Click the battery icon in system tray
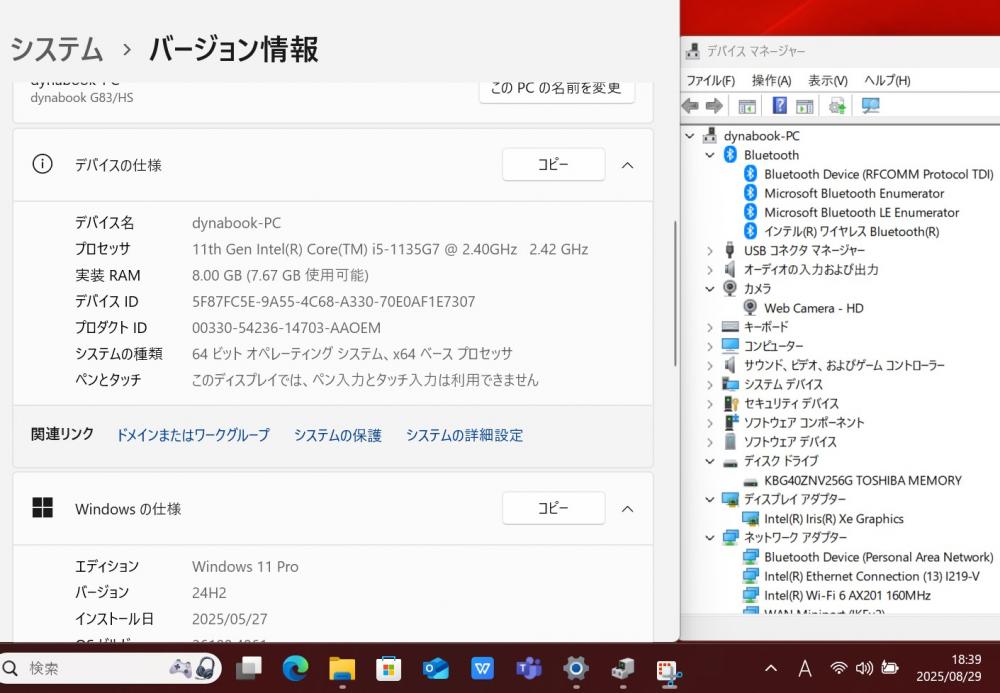This screenshot has width=1000, height=693. pos(889,667)
